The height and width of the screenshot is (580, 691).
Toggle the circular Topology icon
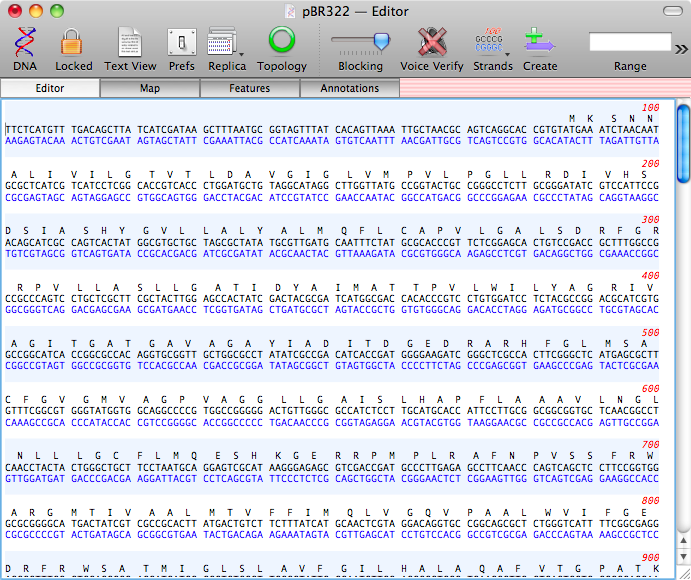(282, 42)
